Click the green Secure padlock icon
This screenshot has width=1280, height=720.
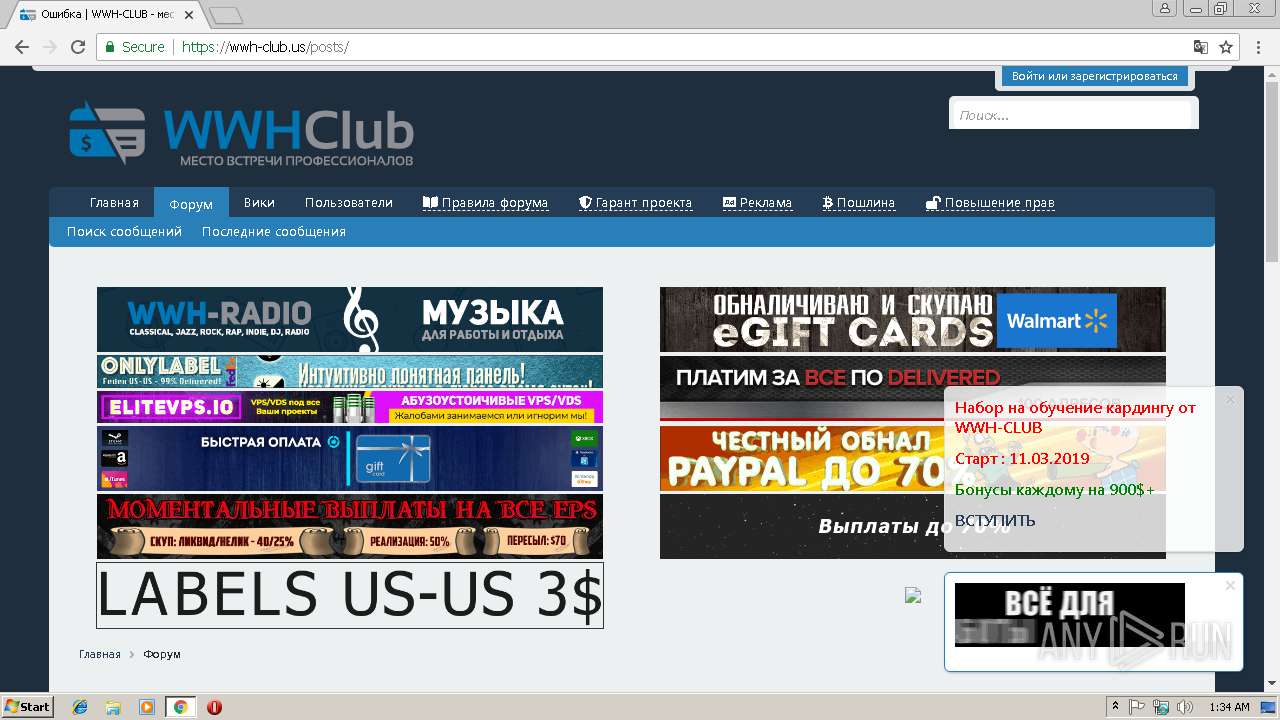111,47
